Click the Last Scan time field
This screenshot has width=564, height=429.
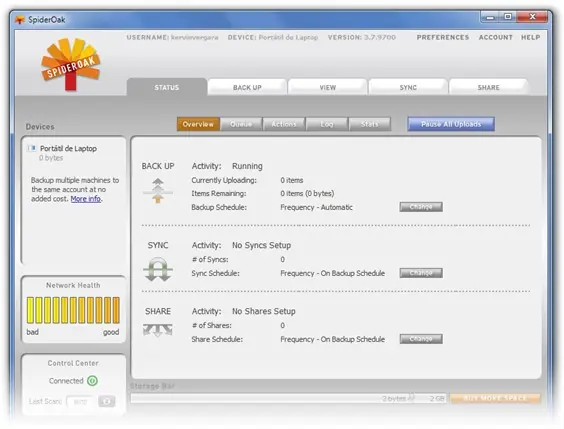(x=80, y=402)
